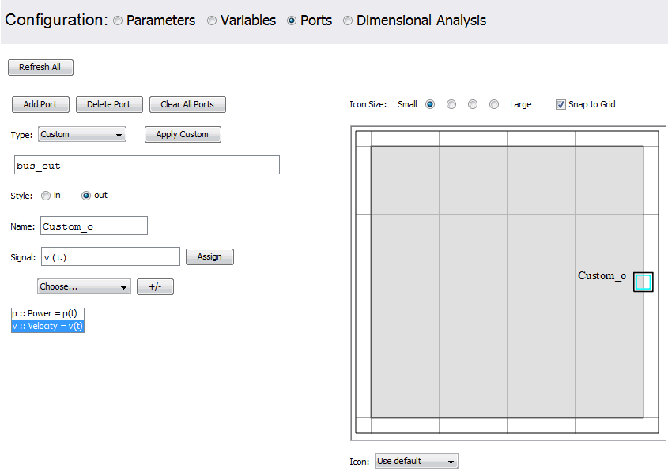Toggle the Snap to Grid checkbox

[561, 103]
